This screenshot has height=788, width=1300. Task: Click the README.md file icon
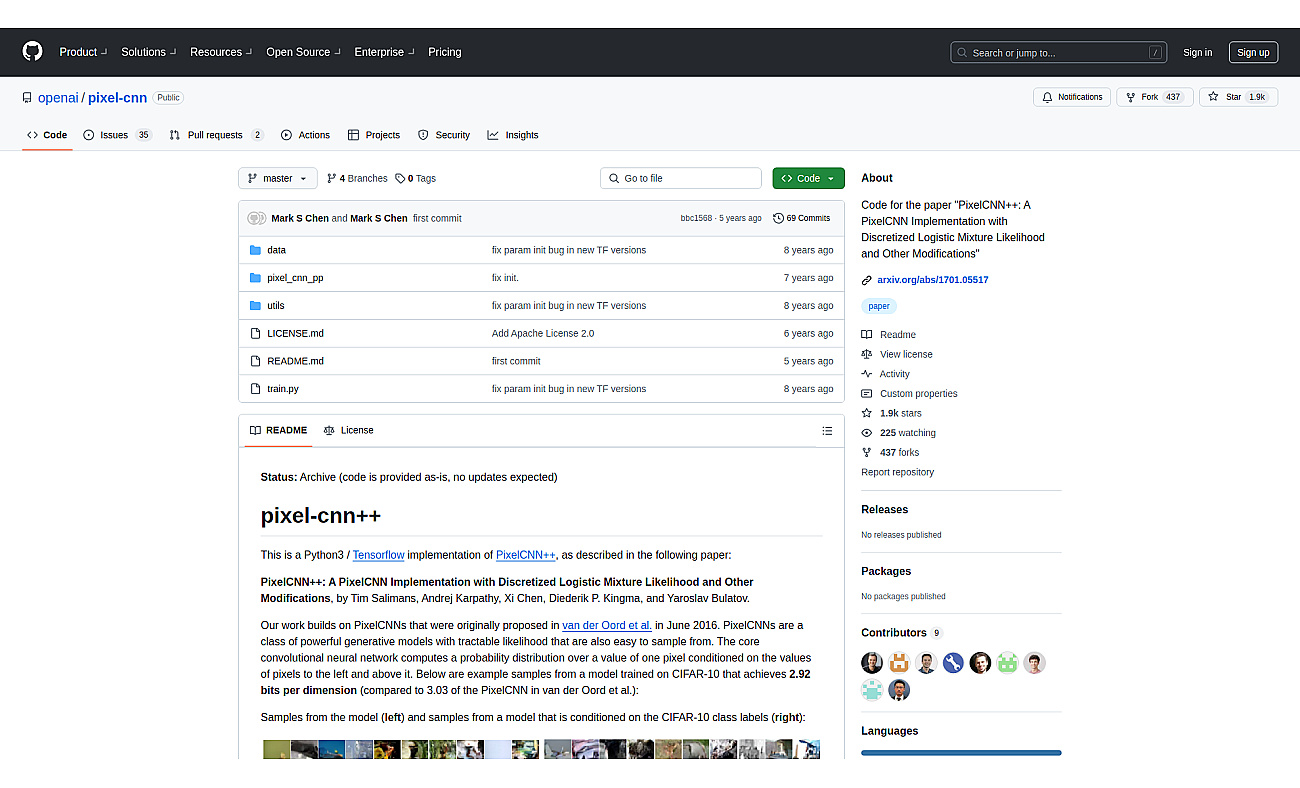tap(256, 361)
